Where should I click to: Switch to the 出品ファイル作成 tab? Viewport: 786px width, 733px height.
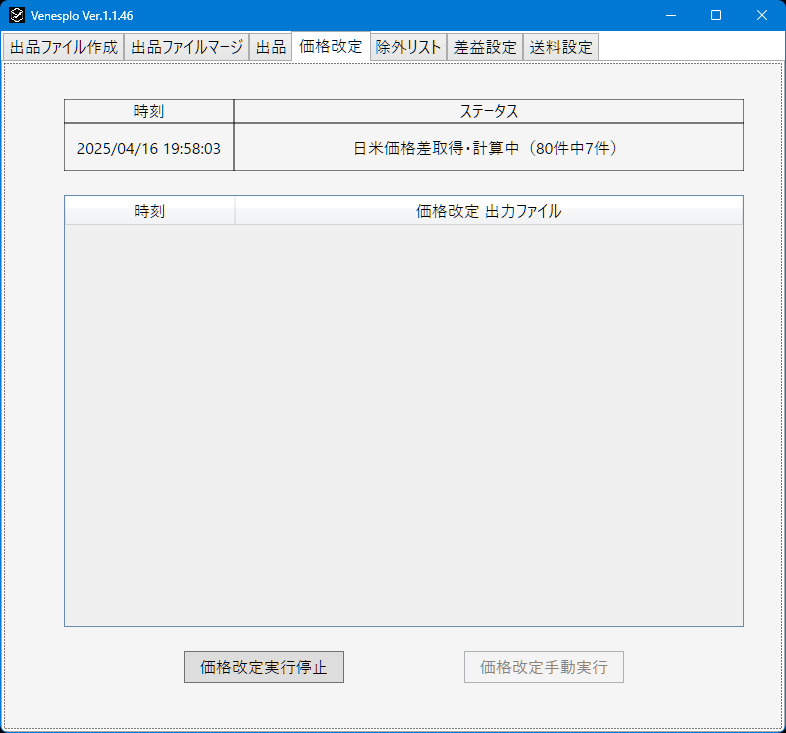pos(64,48)
